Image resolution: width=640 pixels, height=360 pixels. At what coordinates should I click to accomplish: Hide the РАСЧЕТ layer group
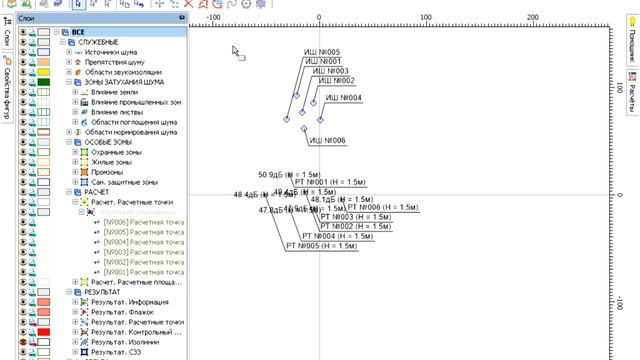pyautogui.click(x=23, y=192)
